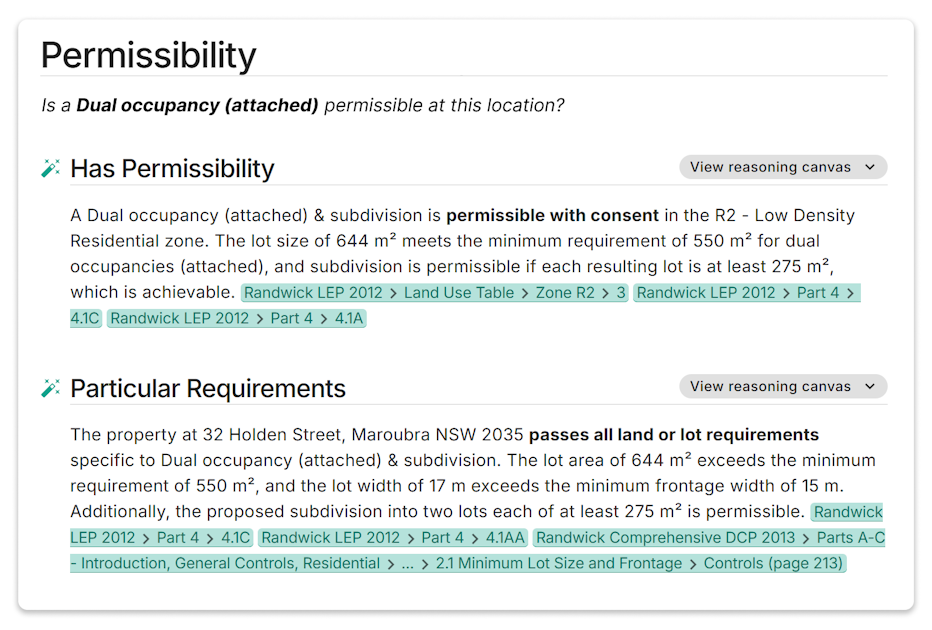Open the Randwick Comprehensive DCP 2013 citation
This screenshot has height=630, width=932.
(665, 538)
